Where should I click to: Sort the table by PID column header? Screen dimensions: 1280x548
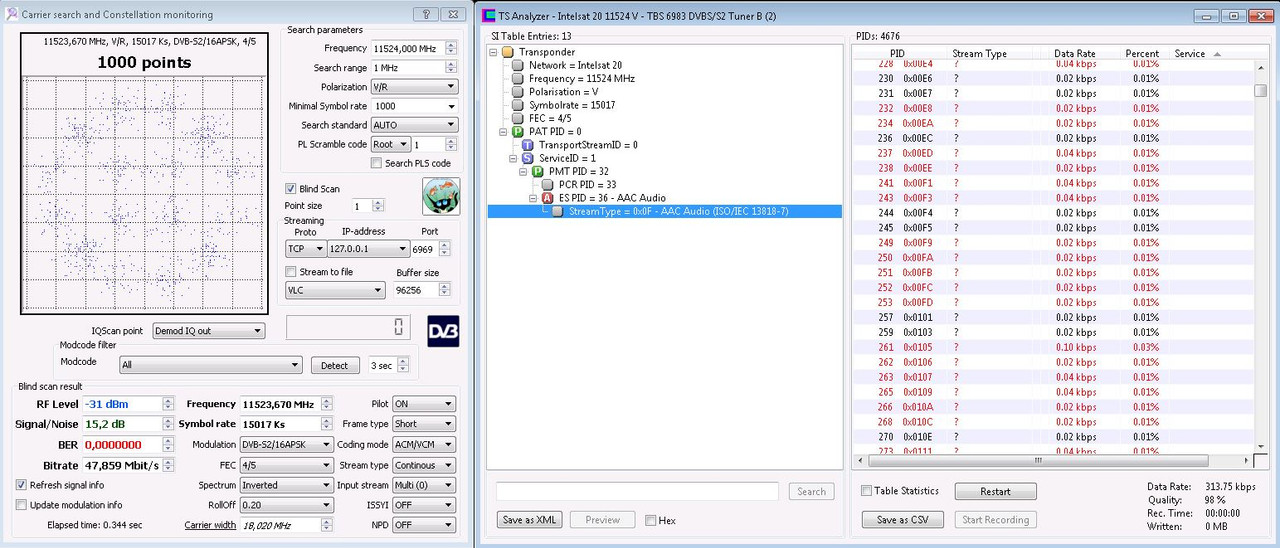896,54
